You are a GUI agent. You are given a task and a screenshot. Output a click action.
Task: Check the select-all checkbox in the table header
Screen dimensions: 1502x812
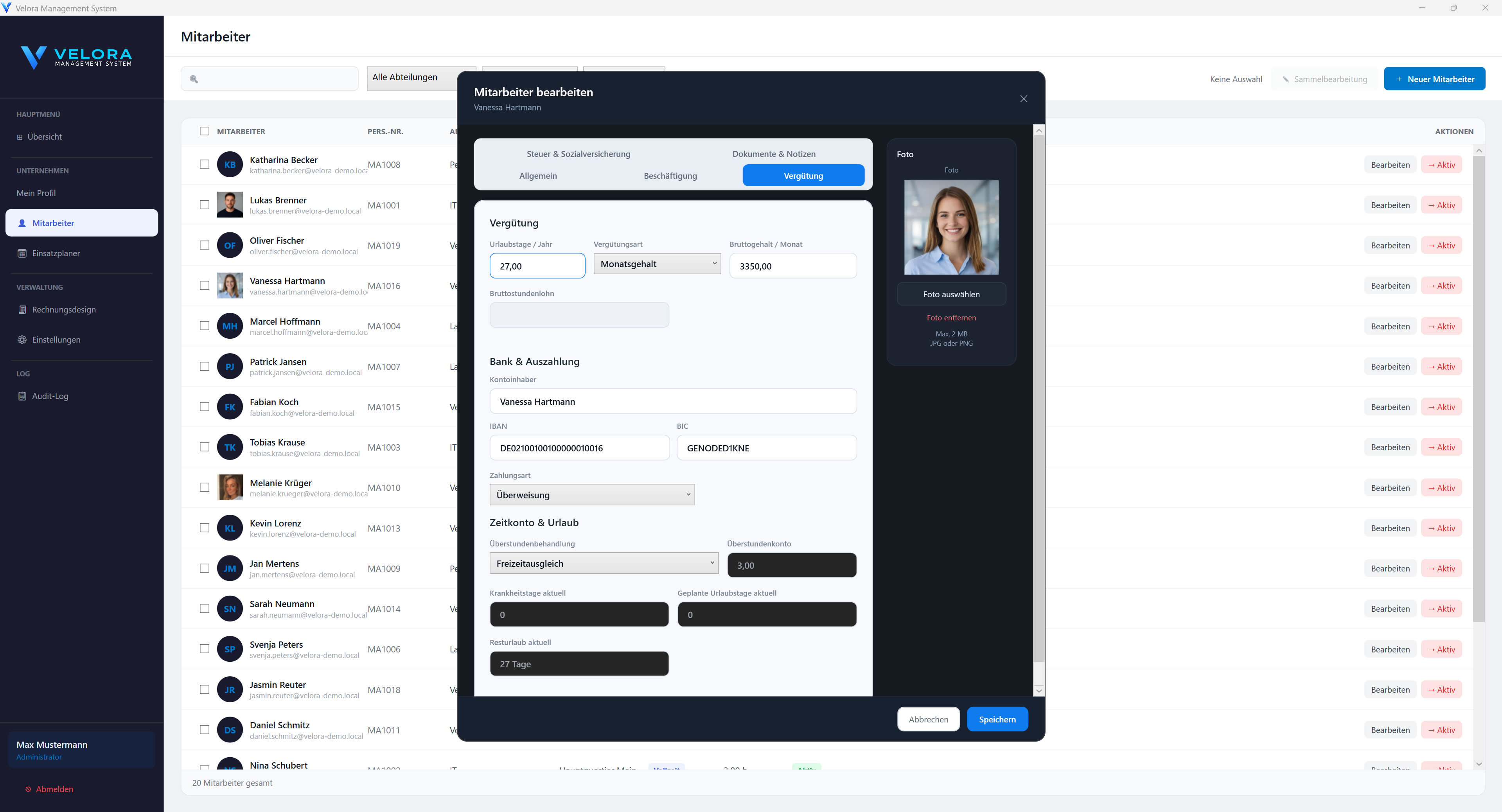coord(205,131)
